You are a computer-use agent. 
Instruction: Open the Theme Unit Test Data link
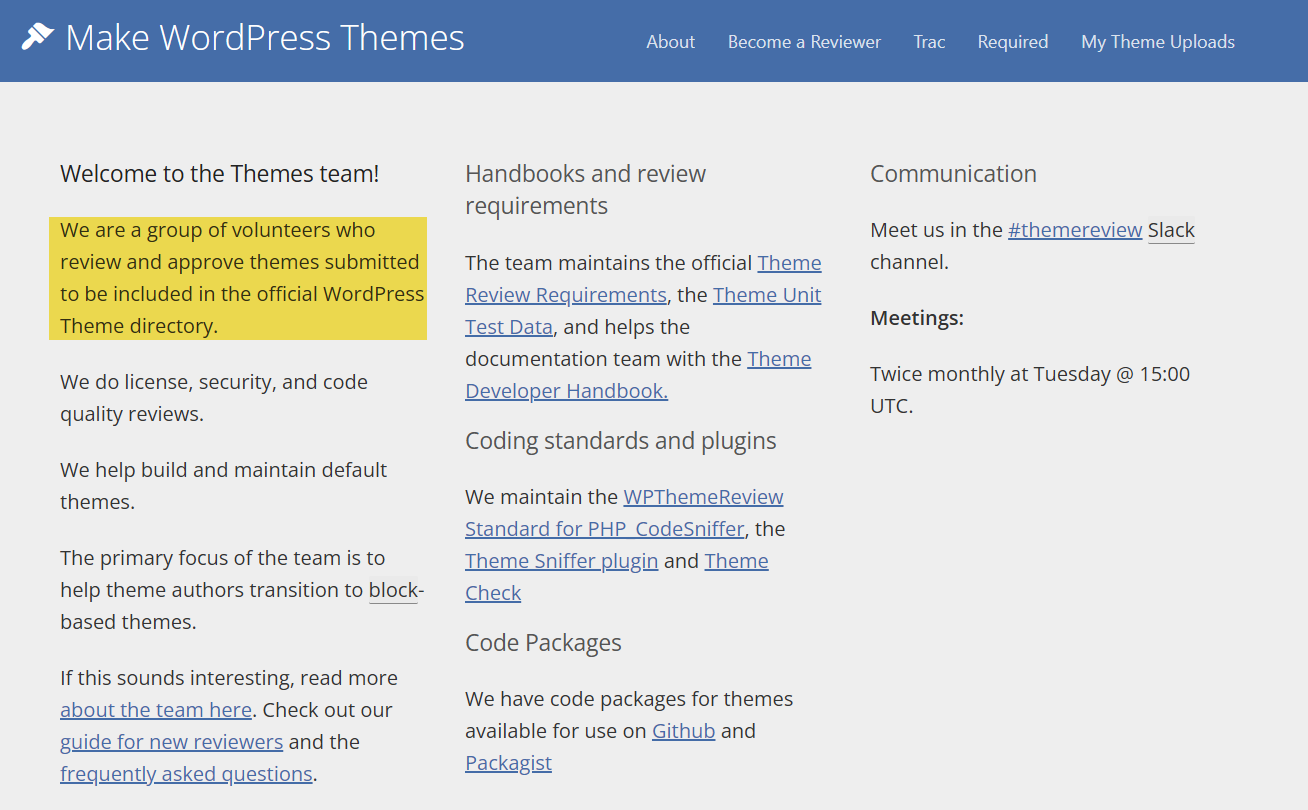click(766, 295)
